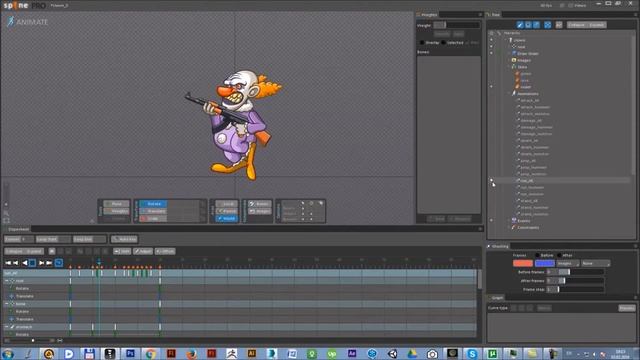Play the animation backward
Viewport: 640px width, 360px height.
click(x=24, y=263)
